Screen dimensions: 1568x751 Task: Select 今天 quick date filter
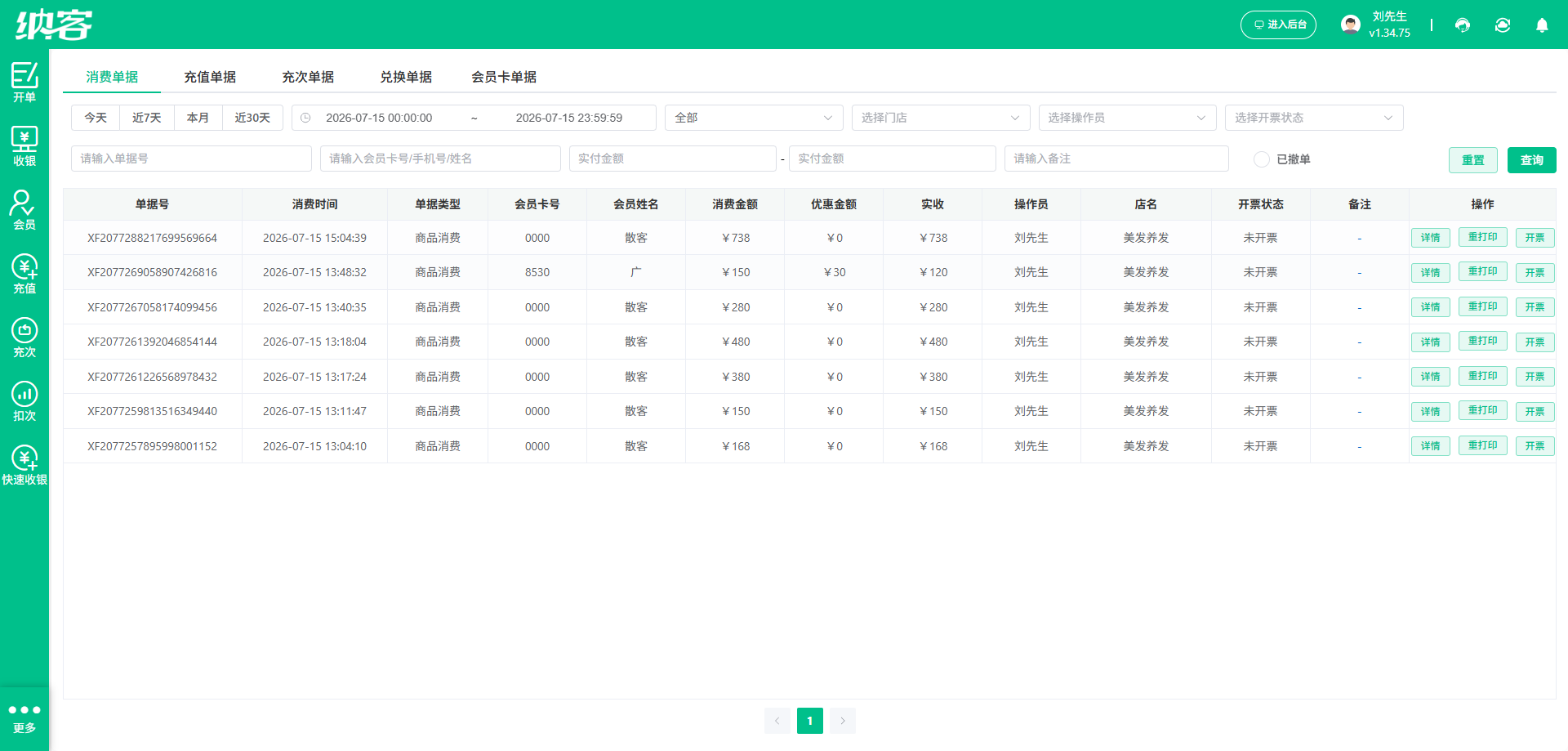click(x=96, y=118)
